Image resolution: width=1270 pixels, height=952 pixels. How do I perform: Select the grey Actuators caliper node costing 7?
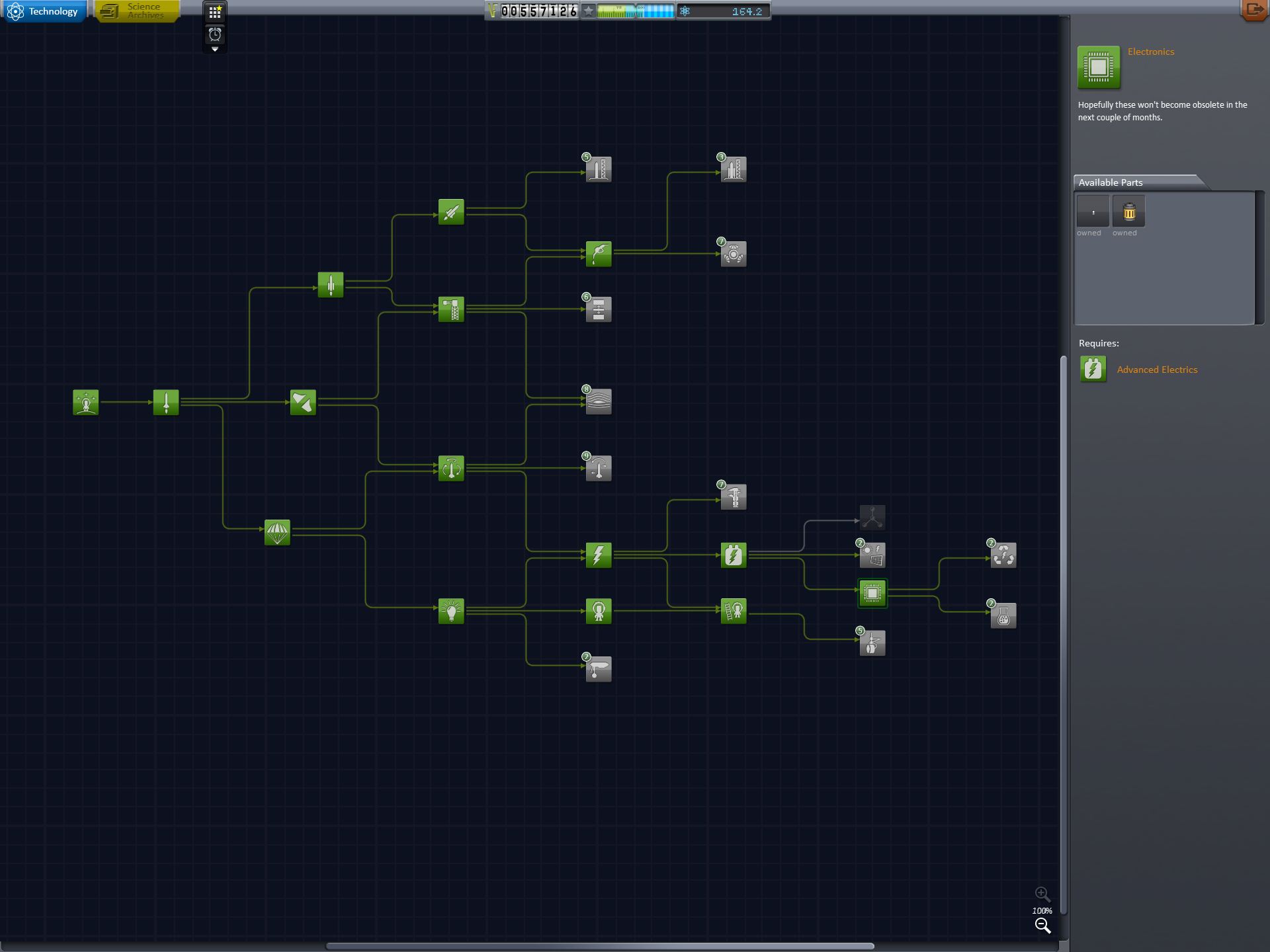(733, 497)
